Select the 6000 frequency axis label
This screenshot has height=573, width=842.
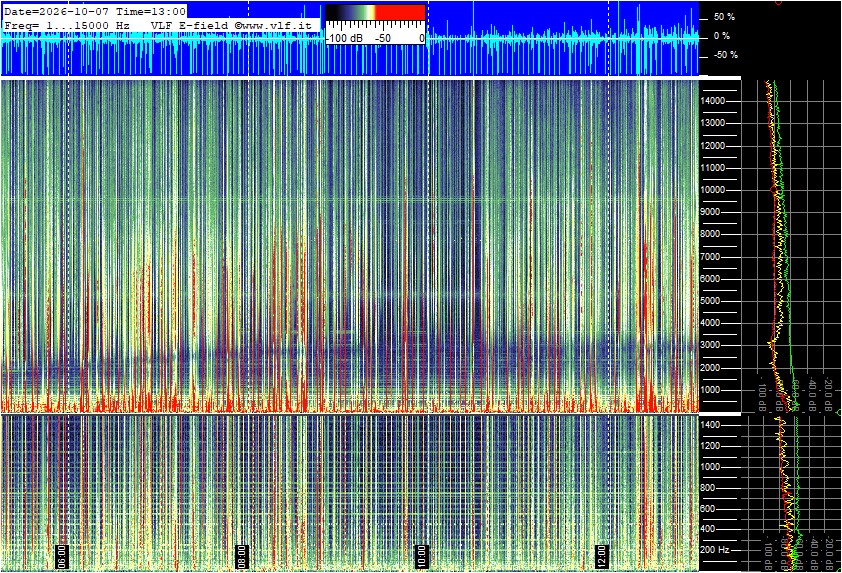(711, 279)
